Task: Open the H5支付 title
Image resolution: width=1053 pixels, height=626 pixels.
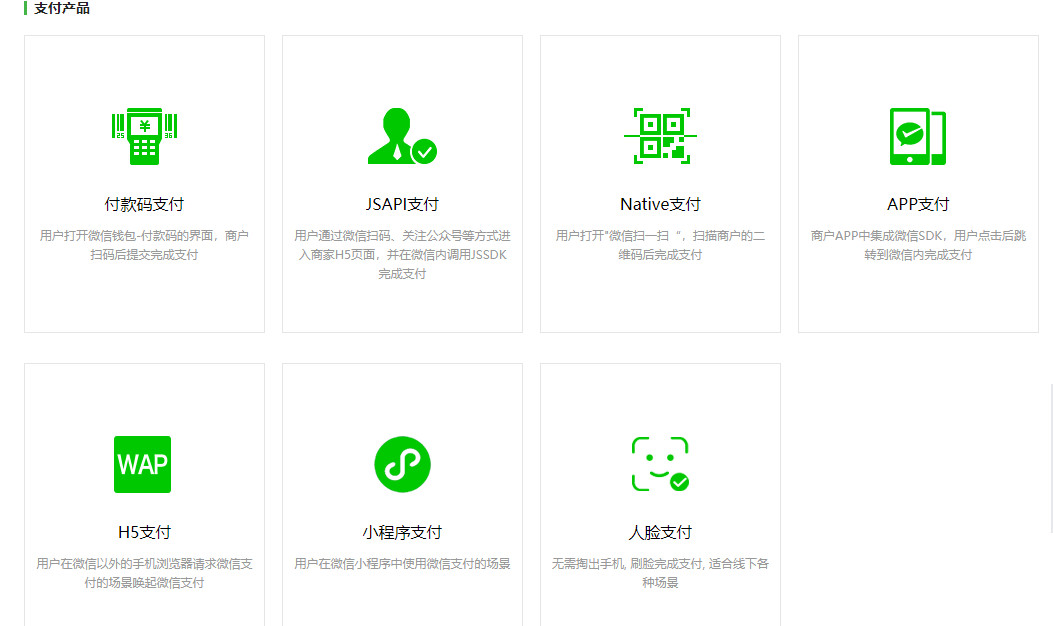Action: tap(144, 533)
